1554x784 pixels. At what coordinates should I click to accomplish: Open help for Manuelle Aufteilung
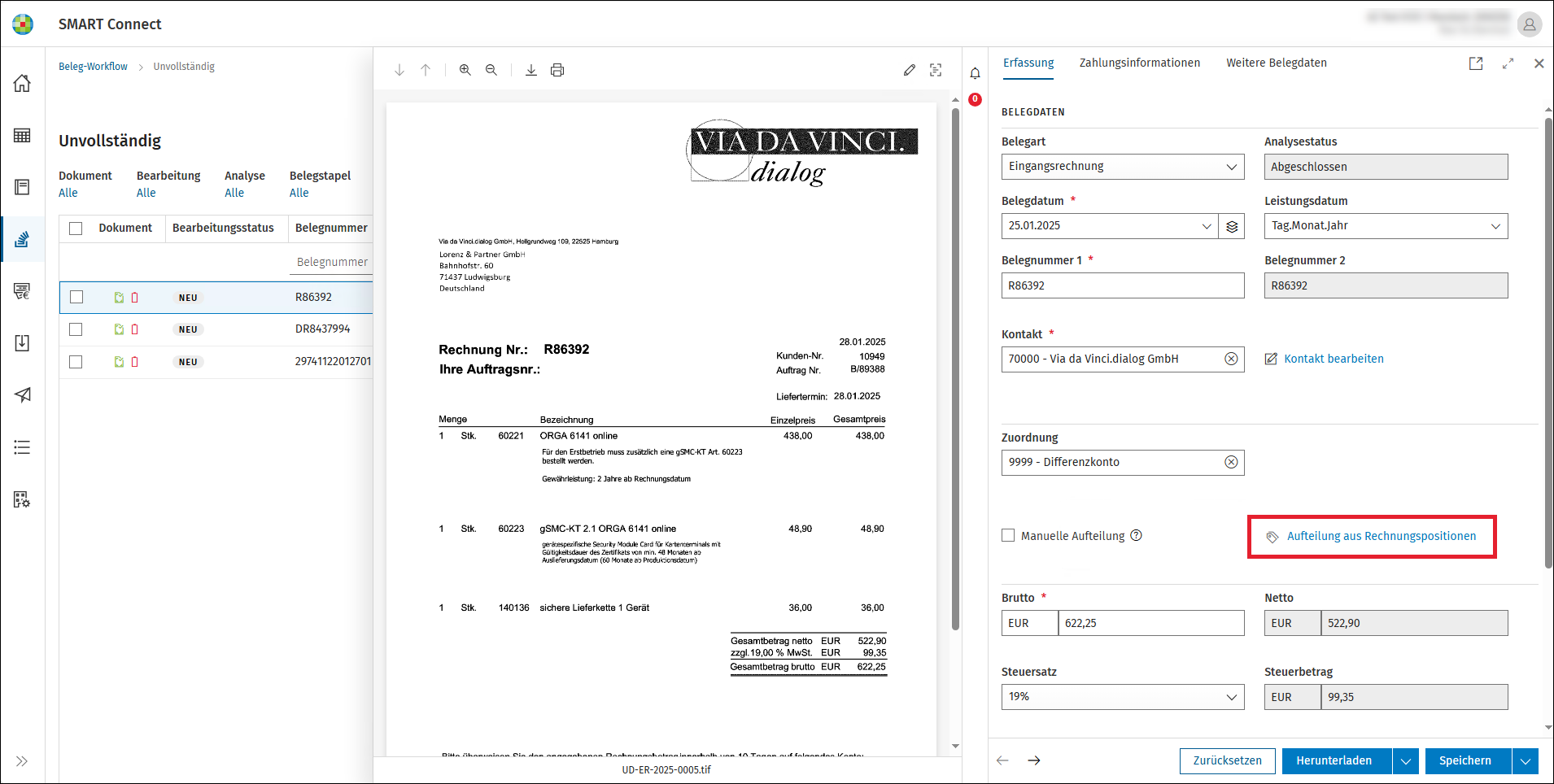[1137, 535]
